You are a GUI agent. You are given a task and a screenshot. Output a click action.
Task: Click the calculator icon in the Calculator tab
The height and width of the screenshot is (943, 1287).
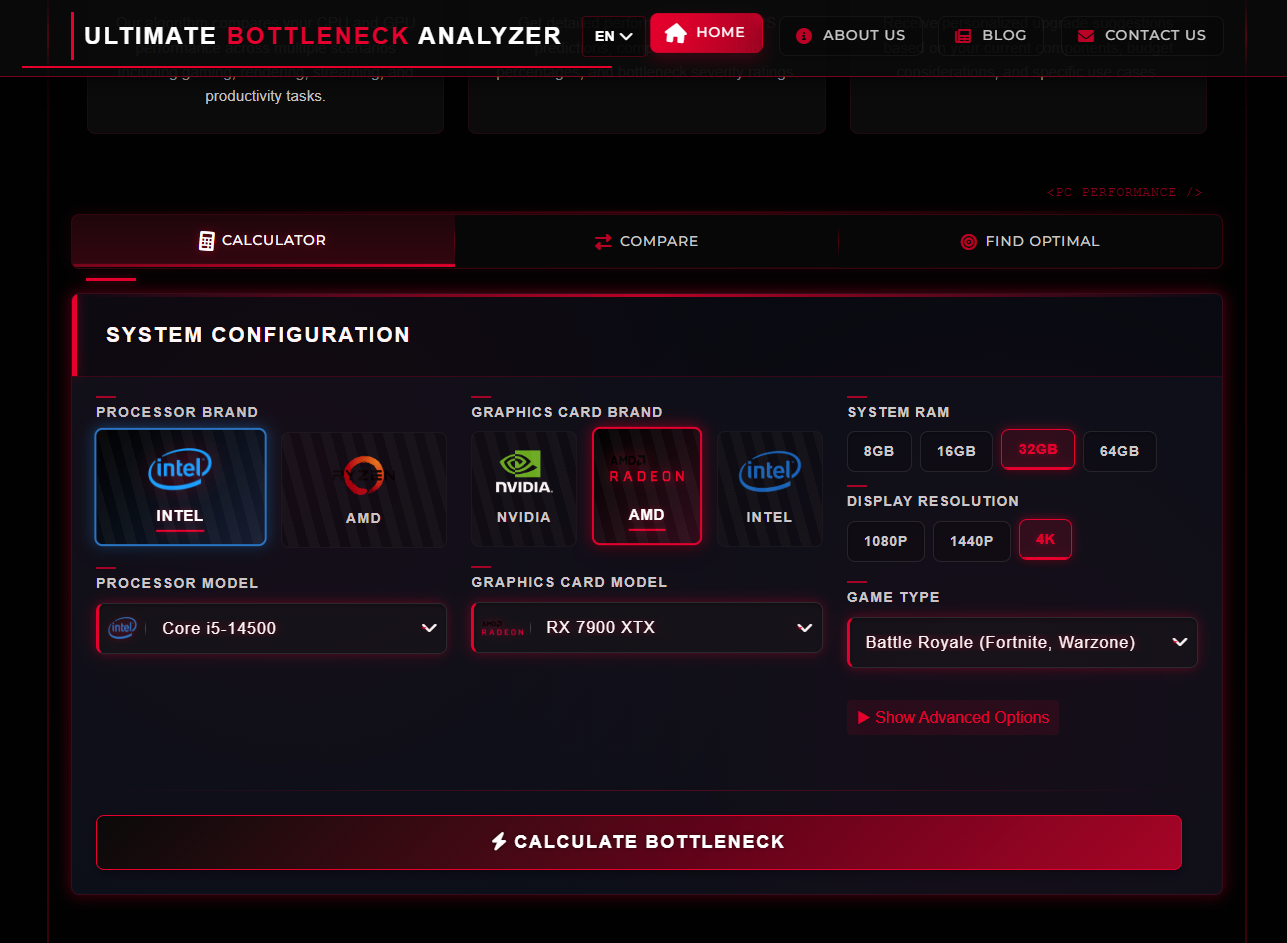[207, 241]
